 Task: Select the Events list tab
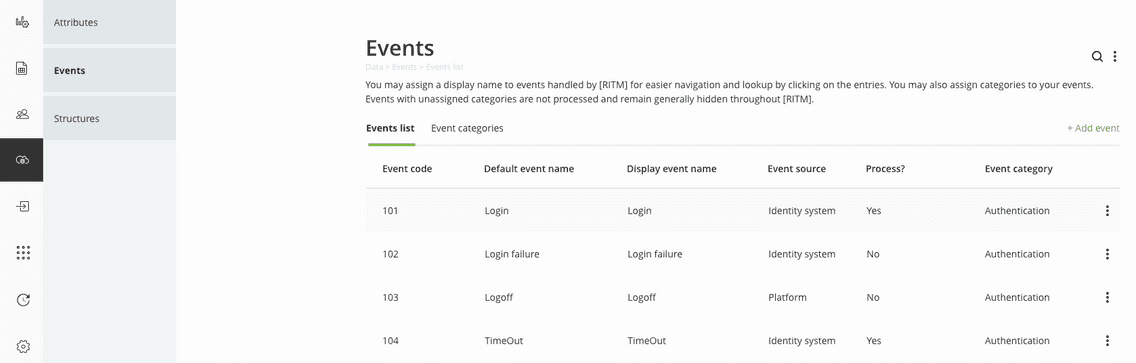click(x=390, y=128)
